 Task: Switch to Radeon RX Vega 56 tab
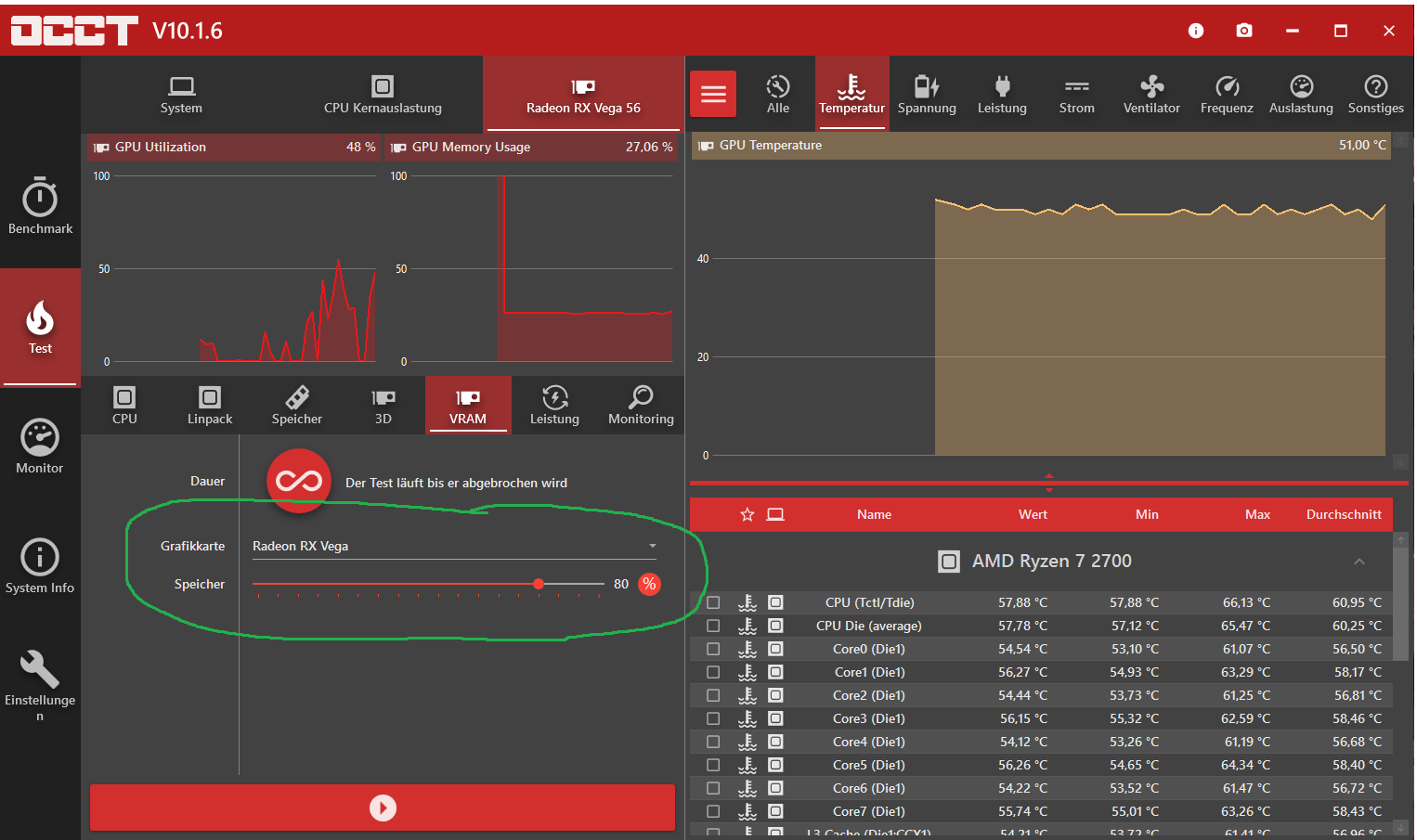tap(583, 95)
